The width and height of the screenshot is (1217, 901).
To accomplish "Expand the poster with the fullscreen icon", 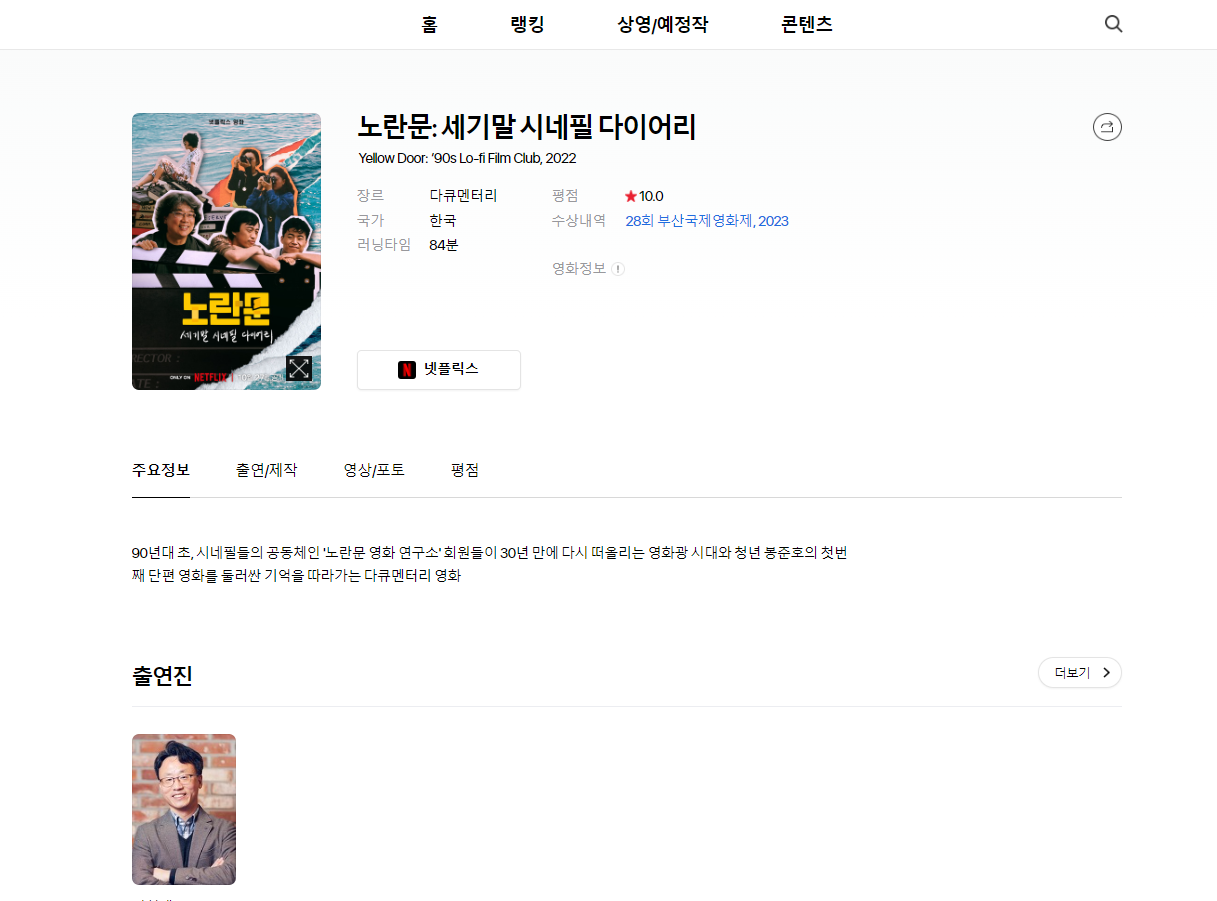I will tap(298, 368).
